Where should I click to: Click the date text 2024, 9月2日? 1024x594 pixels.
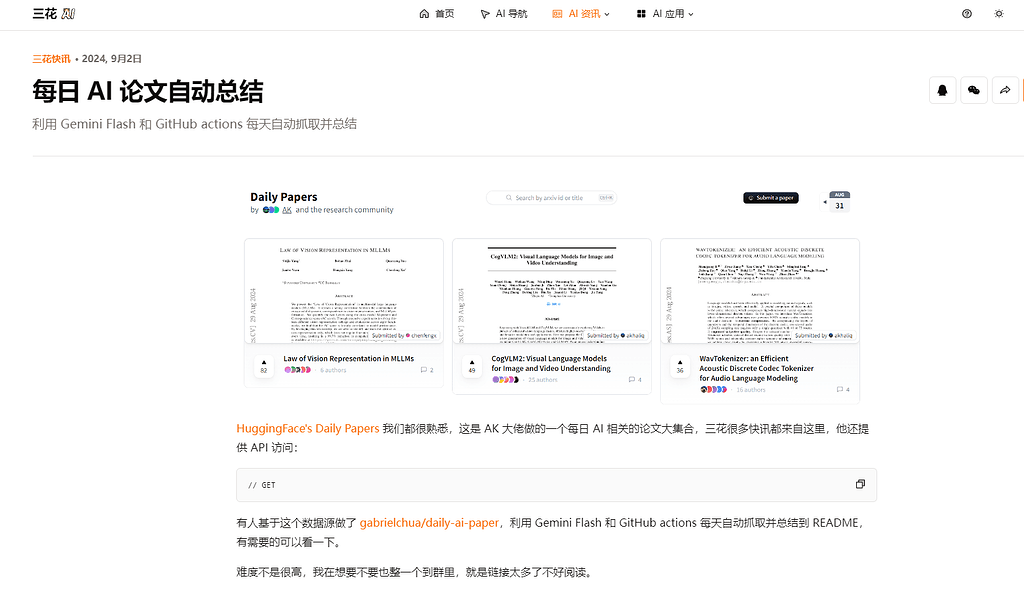(x=112, y=59)
